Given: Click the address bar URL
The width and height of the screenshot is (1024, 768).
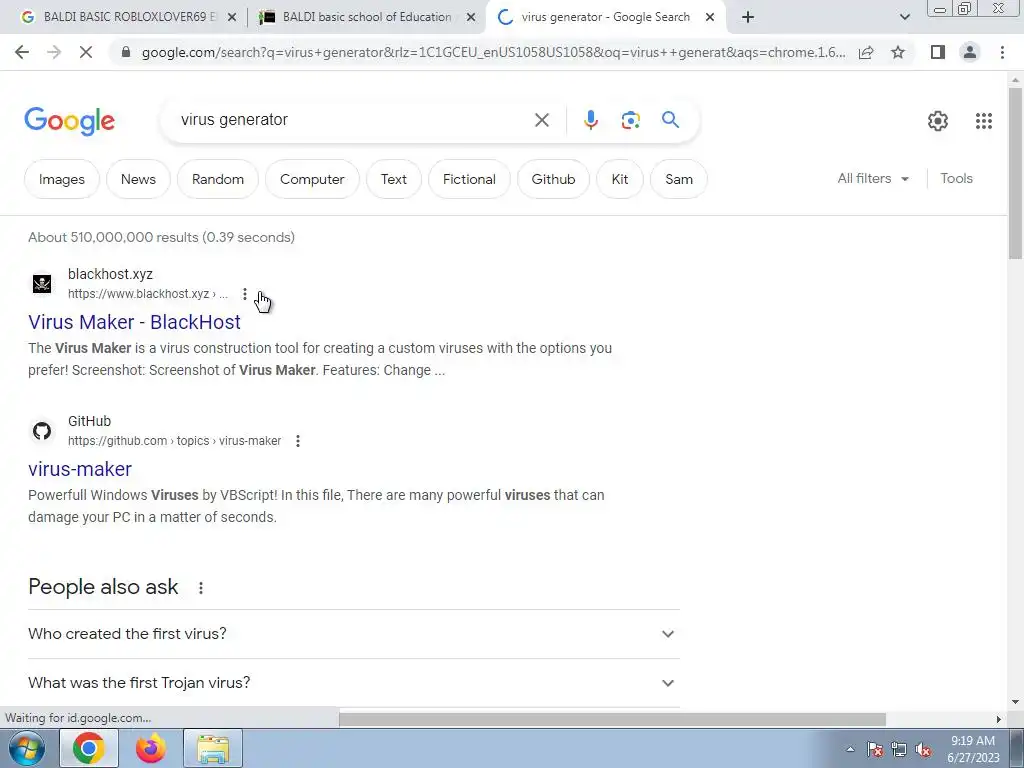Looking at the screenshot, I should (493, 52).
